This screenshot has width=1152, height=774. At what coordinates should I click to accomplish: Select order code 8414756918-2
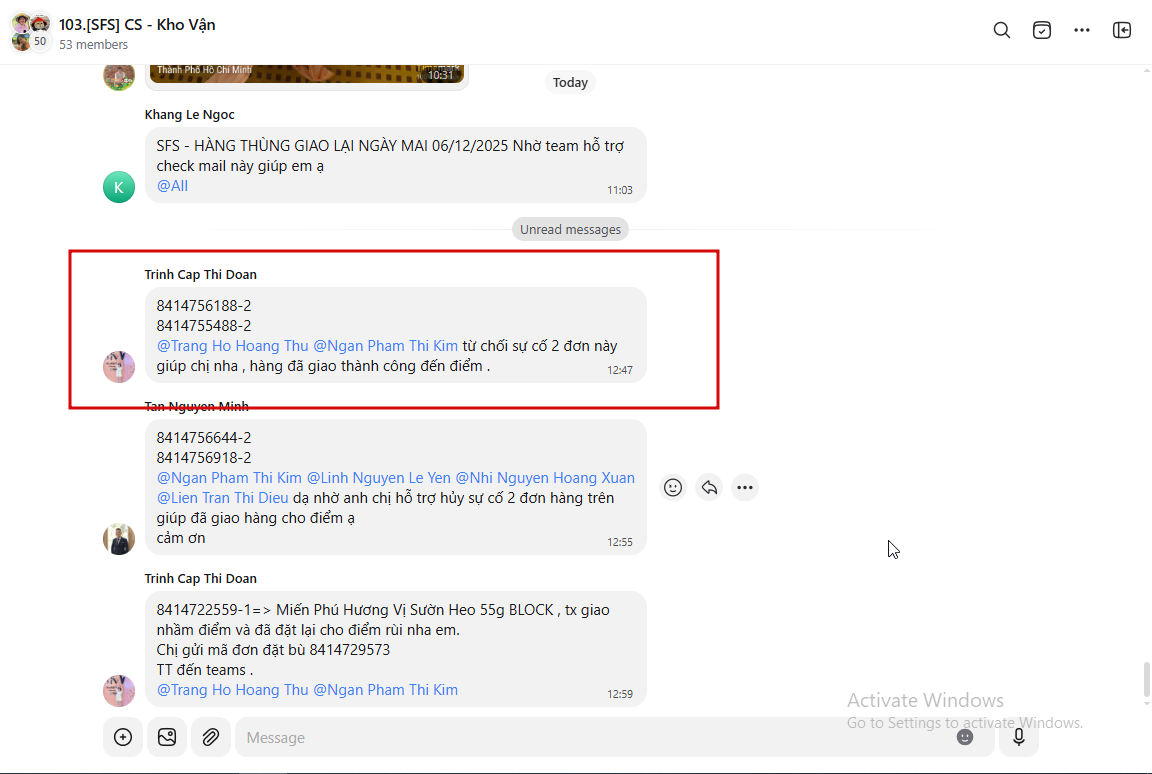coord(204,458)
